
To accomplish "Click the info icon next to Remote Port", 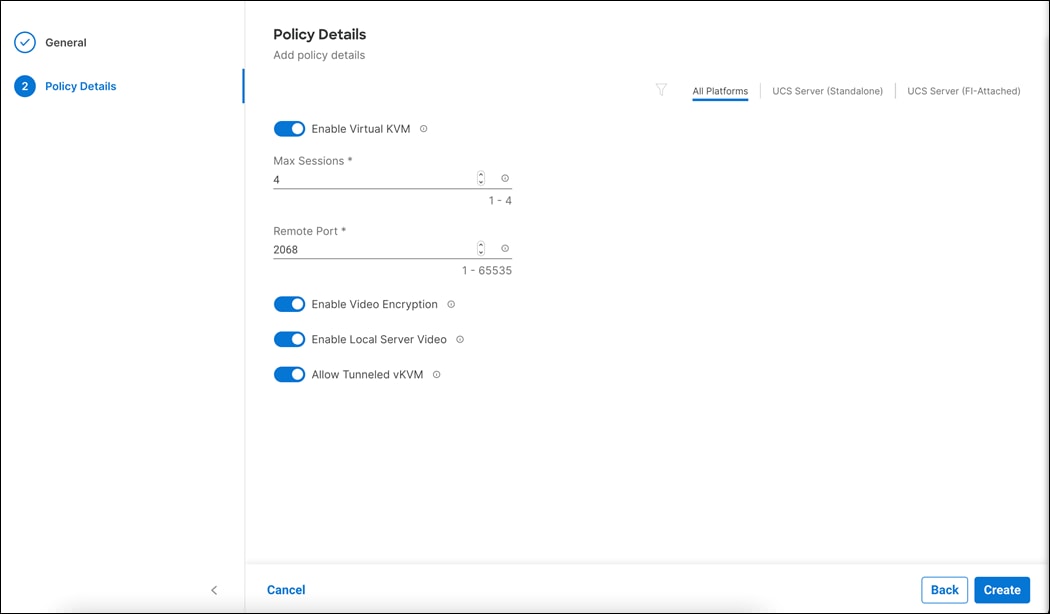I will point(505,247).
